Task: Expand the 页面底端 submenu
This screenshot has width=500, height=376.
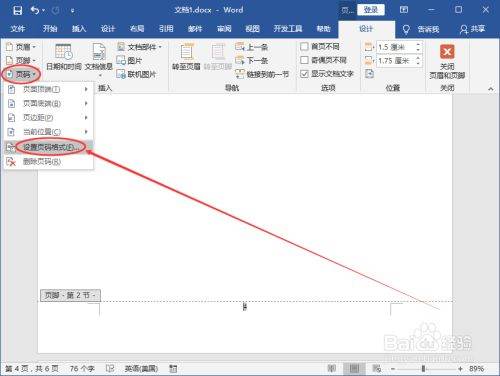Action: click(48, 104)
